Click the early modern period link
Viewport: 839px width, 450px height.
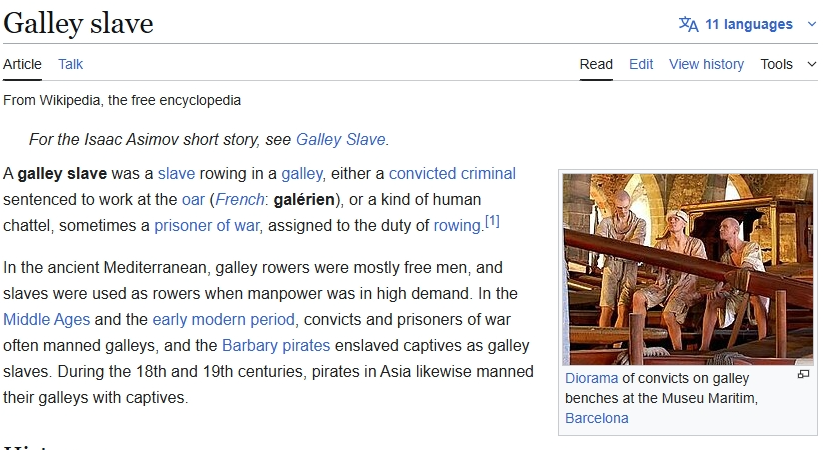tap(224, 319)
